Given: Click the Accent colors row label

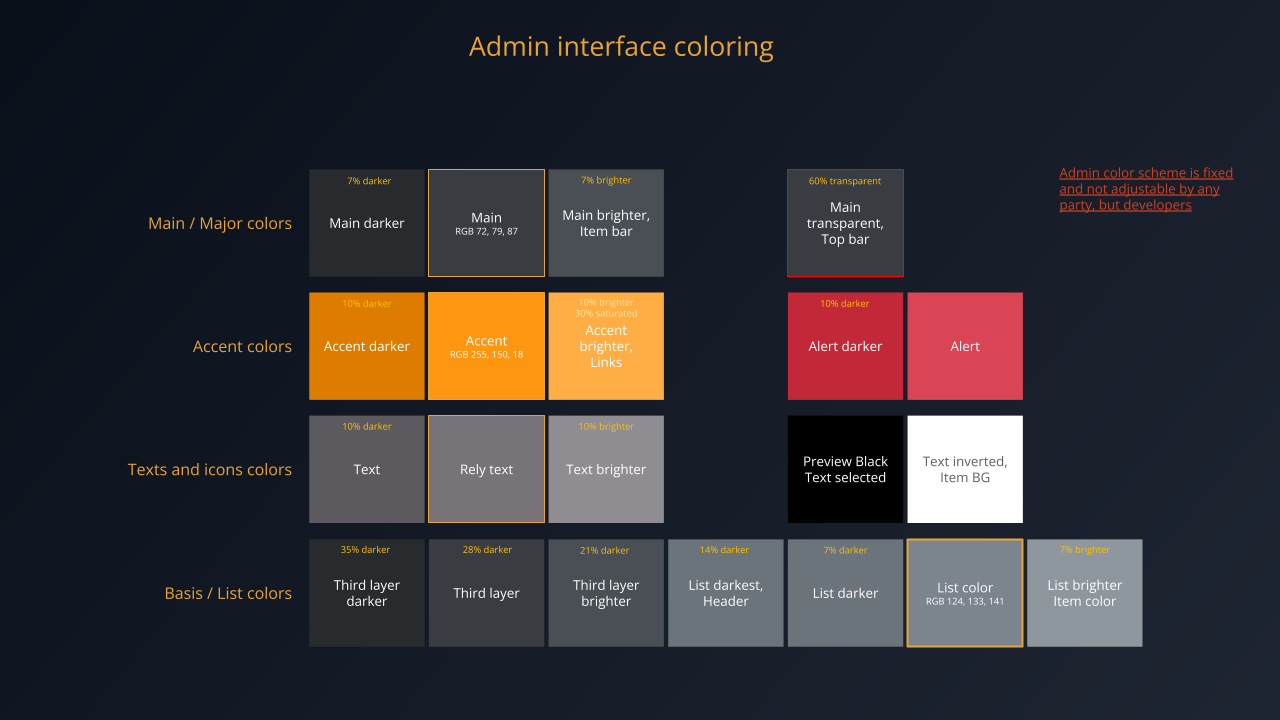Looking at the screenshot, I should pos(243,346).
